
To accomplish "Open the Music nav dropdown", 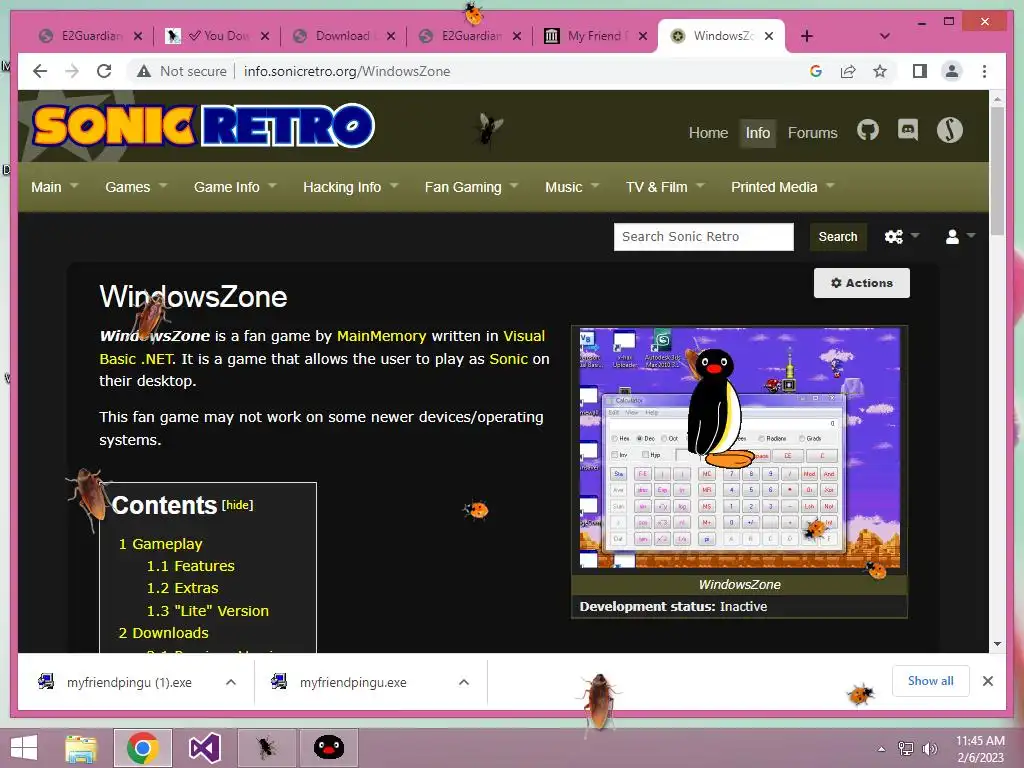I will 572,187.
